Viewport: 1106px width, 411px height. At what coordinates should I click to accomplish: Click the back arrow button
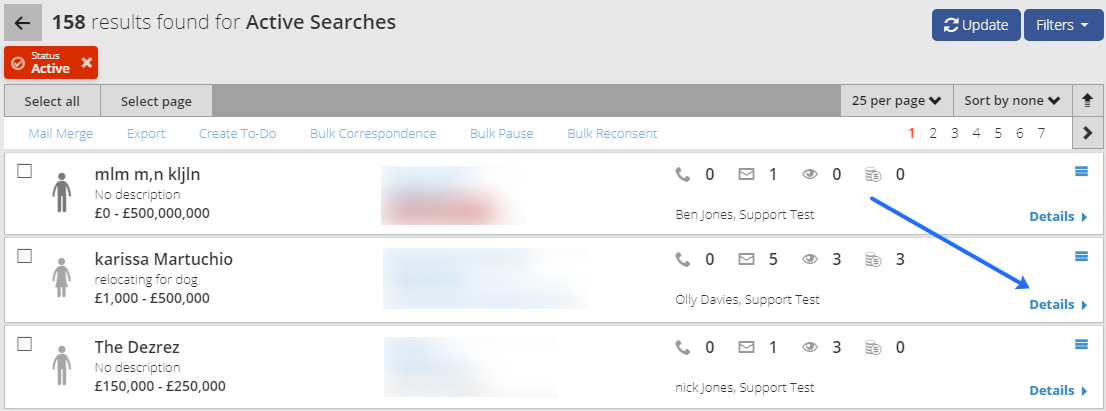23,23
